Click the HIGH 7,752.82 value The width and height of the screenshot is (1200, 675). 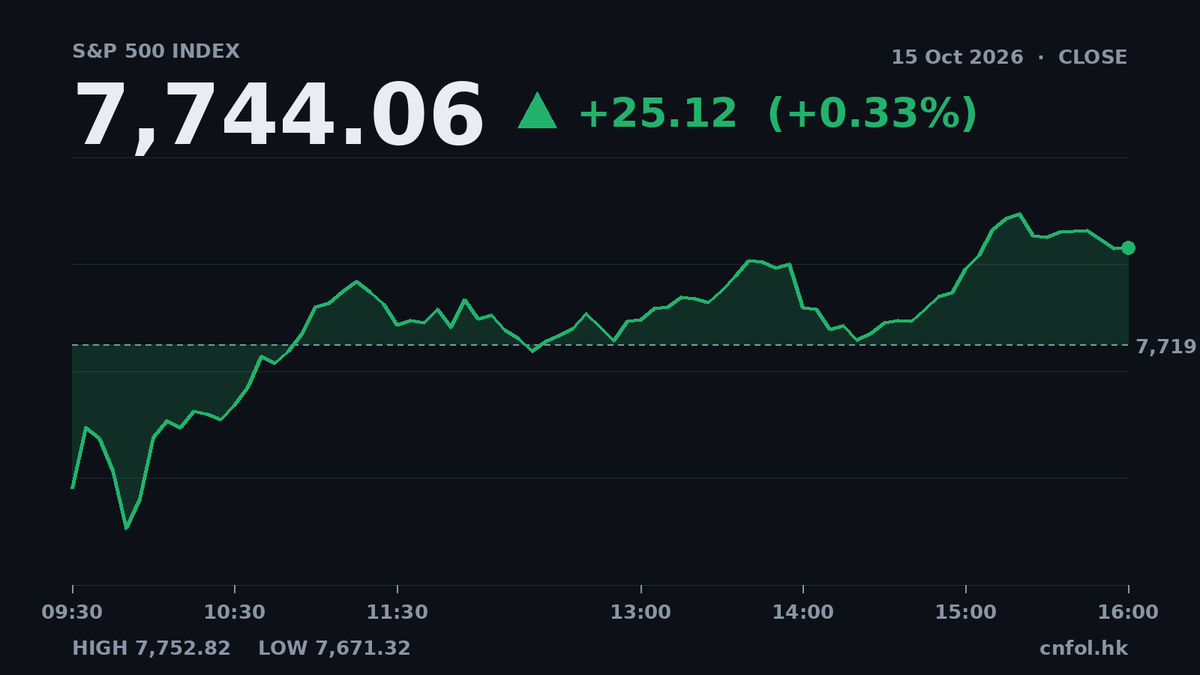coord(151,648)
